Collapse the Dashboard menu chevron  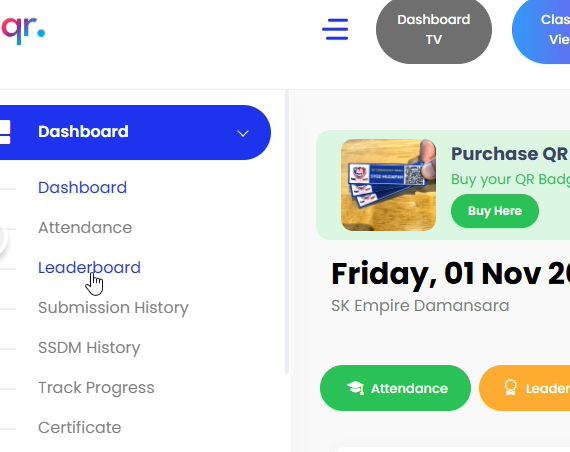pyautogui.click(x=243, y=133)
